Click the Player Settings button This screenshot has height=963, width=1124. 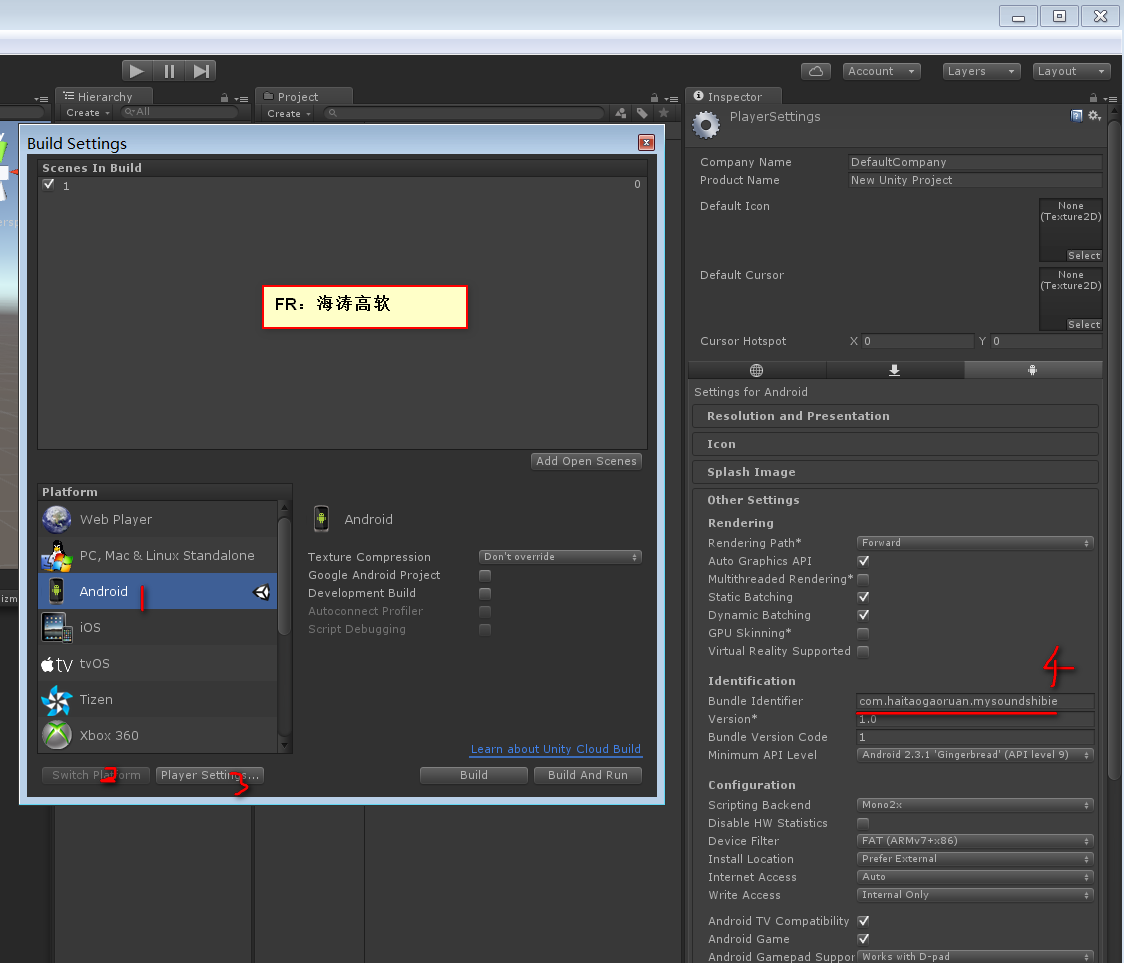(209, 775)
